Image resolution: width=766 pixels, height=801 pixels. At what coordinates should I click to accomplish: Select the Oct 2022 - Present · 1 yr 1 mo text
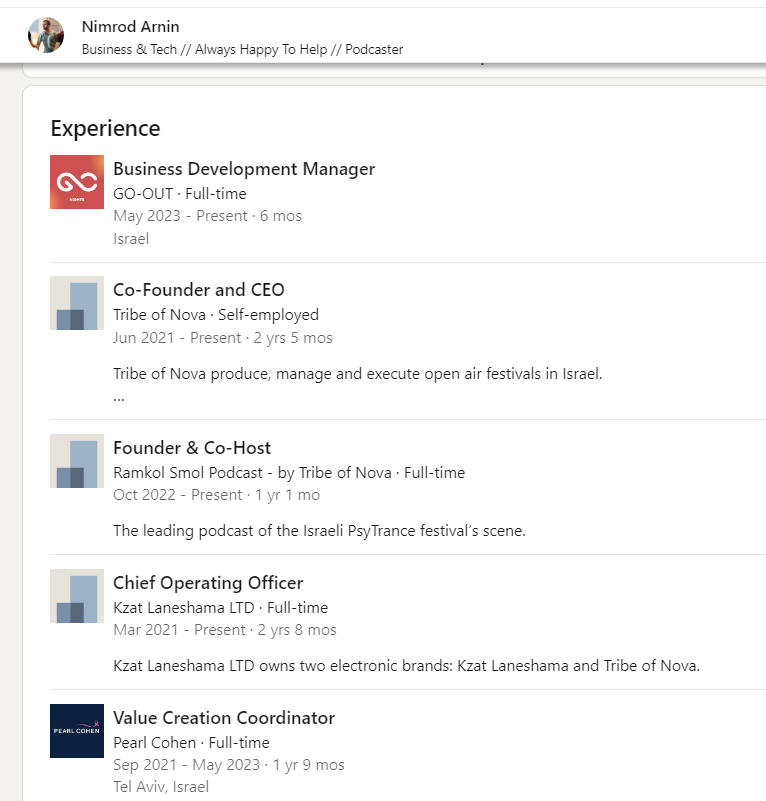tap(216, 495)
